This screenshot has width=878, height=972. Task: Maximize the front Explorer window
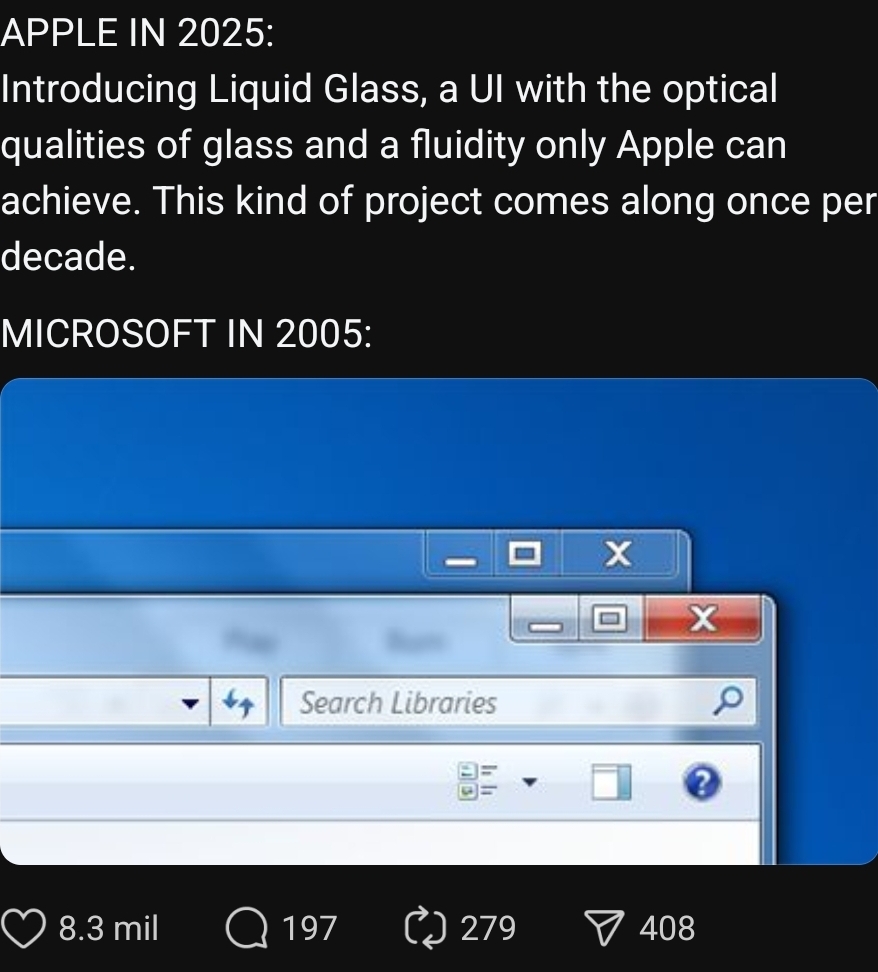coord(610,618)
